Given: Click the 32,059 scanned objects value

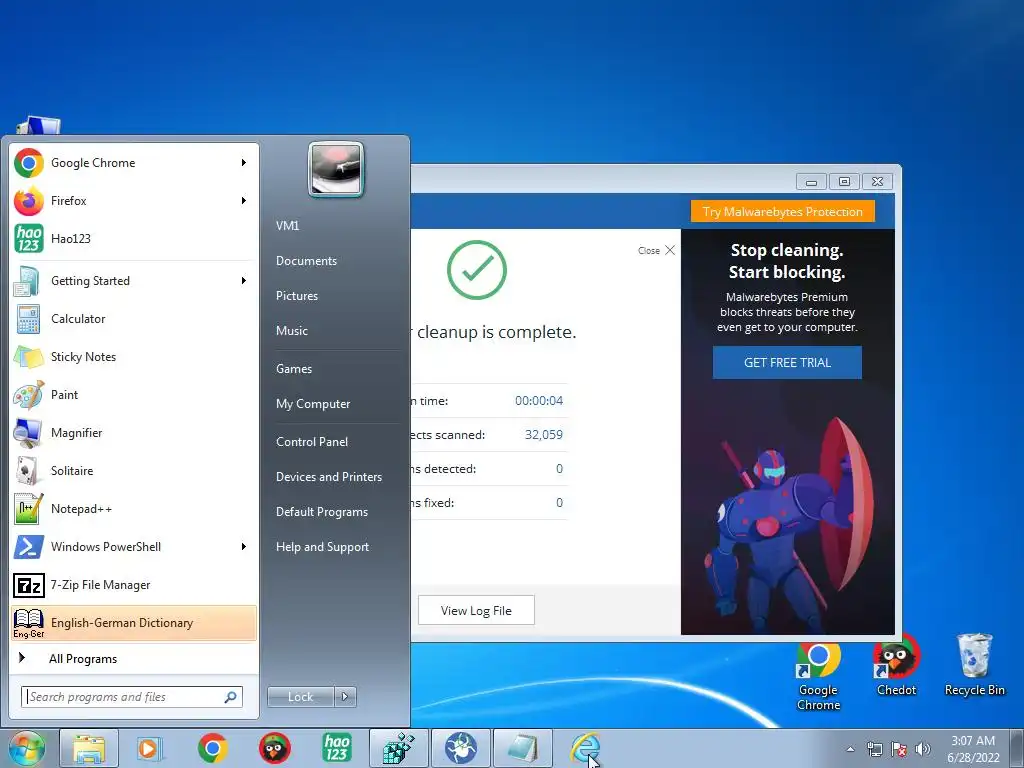Looking at the screenshot, I should [543, 435].
